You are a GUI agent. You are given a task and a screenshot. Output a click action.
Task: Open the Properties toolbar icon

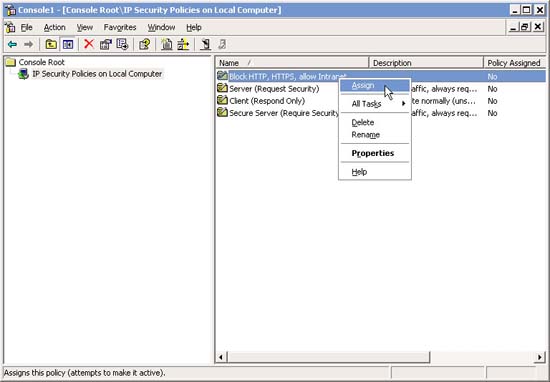click(106, 45)
